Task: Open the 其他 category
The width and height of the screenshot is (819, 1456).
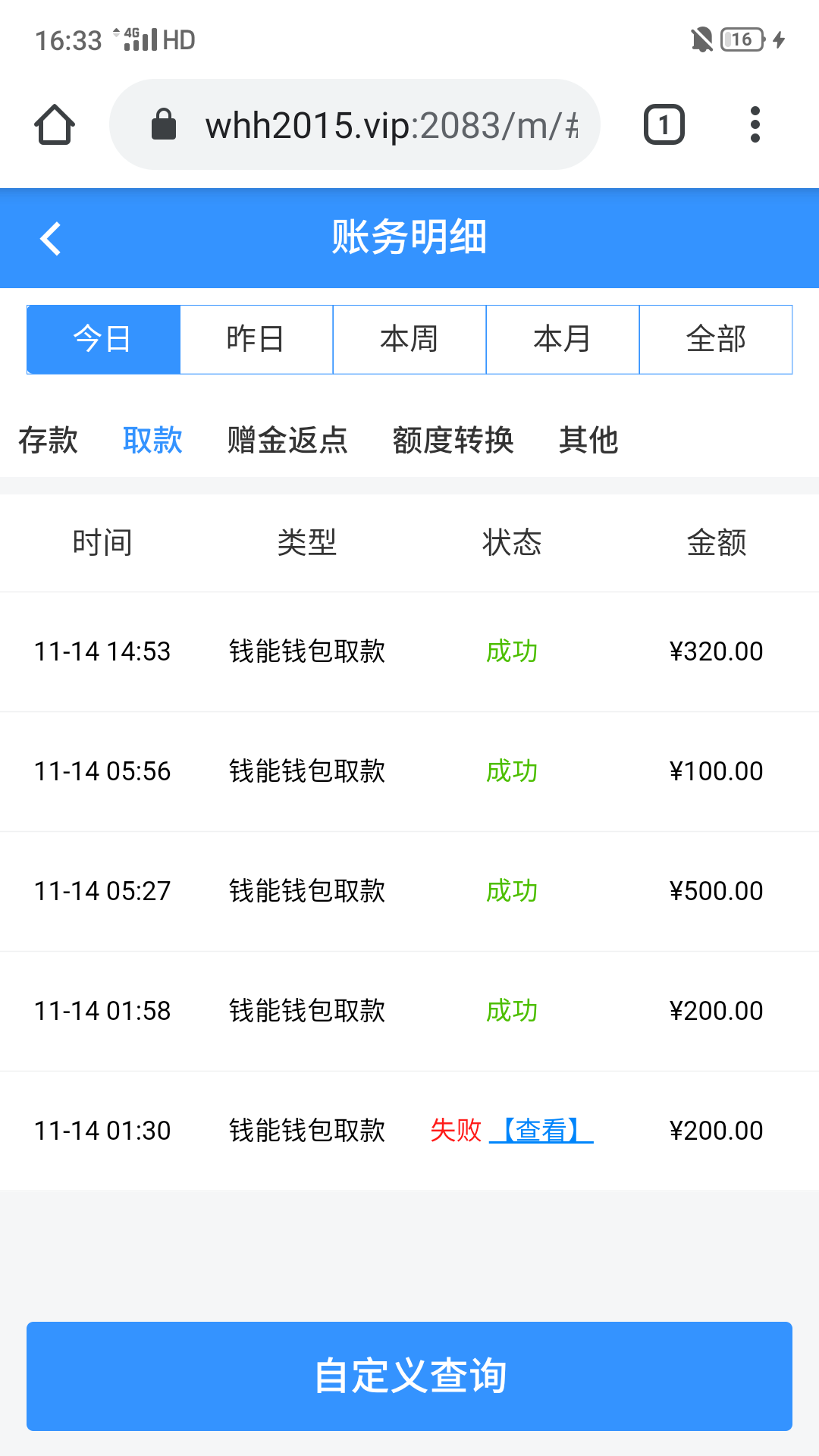Action: pyautogui.click(x=588, y=440)
